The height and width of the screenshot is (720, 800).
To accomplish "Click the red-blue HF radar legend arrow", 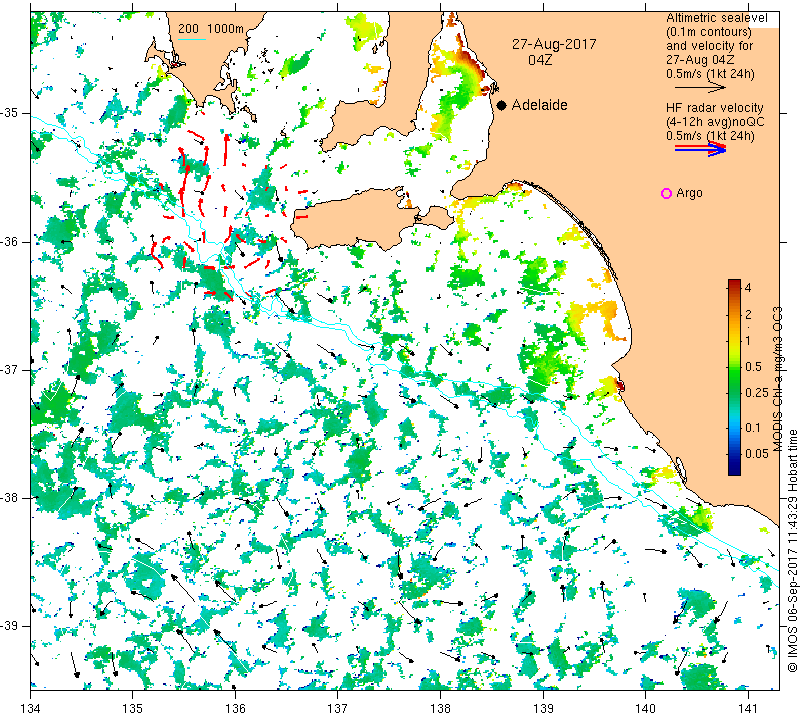I will pos(700,149).
